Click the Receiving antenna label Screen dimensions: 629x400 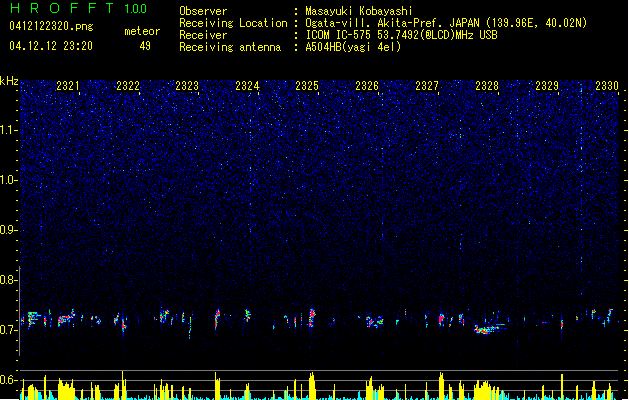230,47
